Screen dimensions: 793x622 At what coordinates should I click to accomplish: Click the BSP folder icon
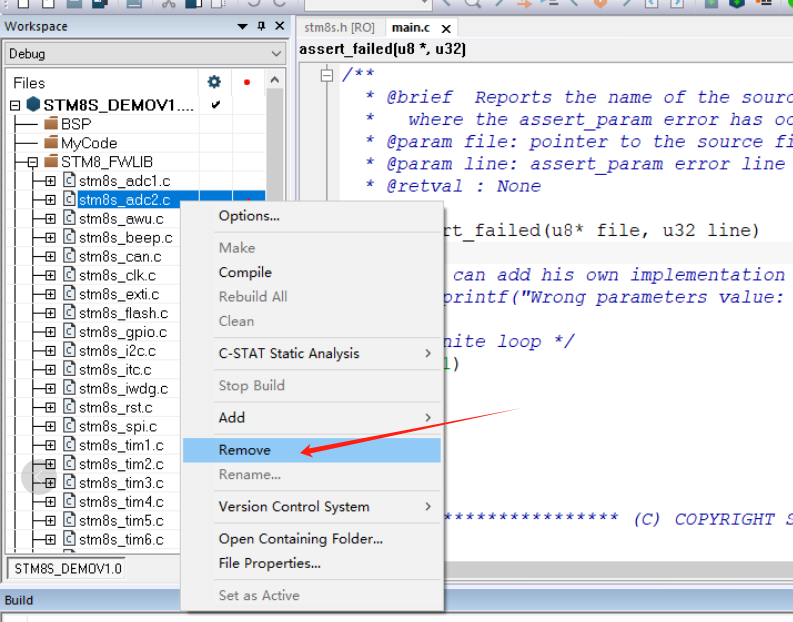click(x=51, y=123)
